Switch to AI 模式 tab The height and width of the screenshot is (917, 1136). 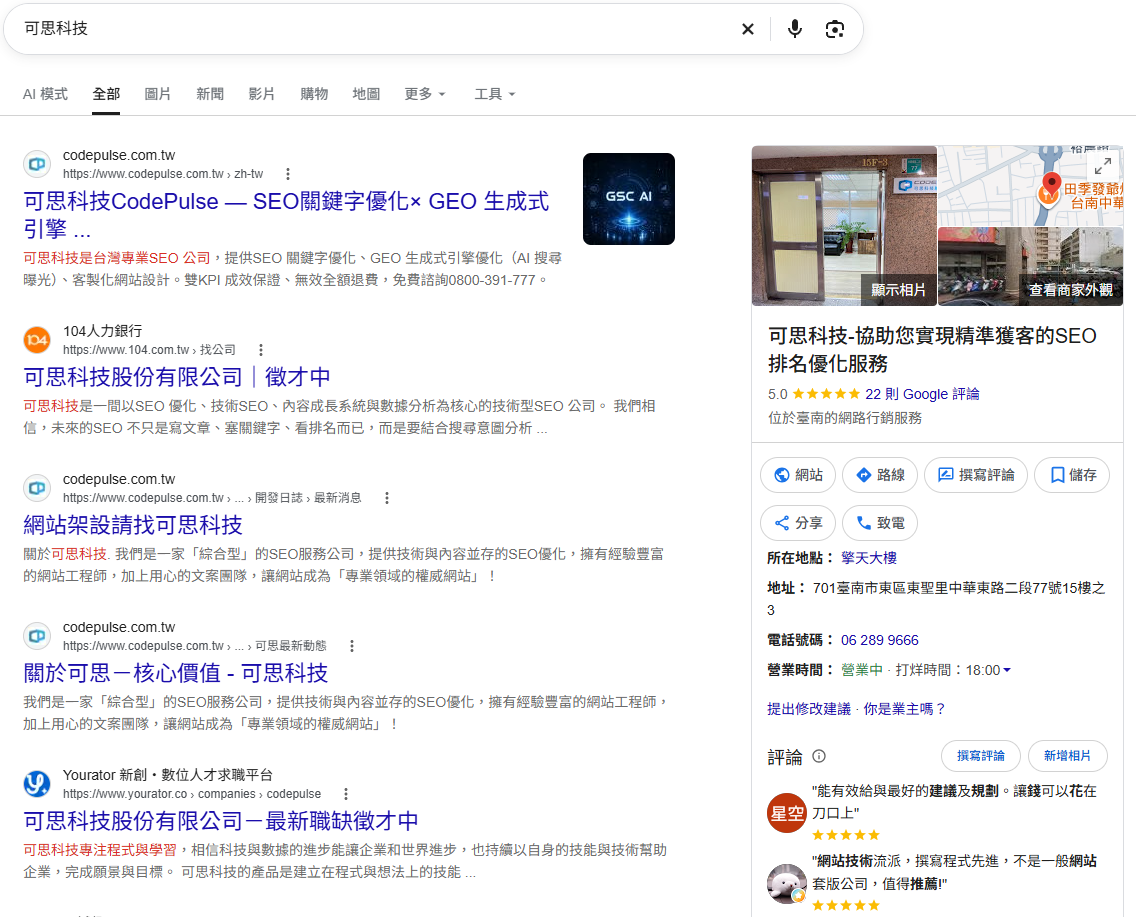(45, 94)
